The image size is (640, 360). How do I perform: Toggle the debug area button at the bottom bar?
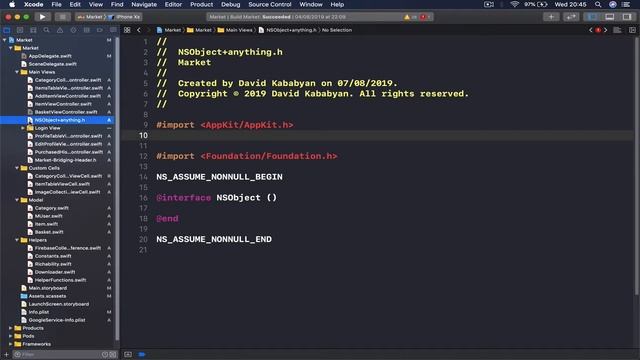[128, 354]
